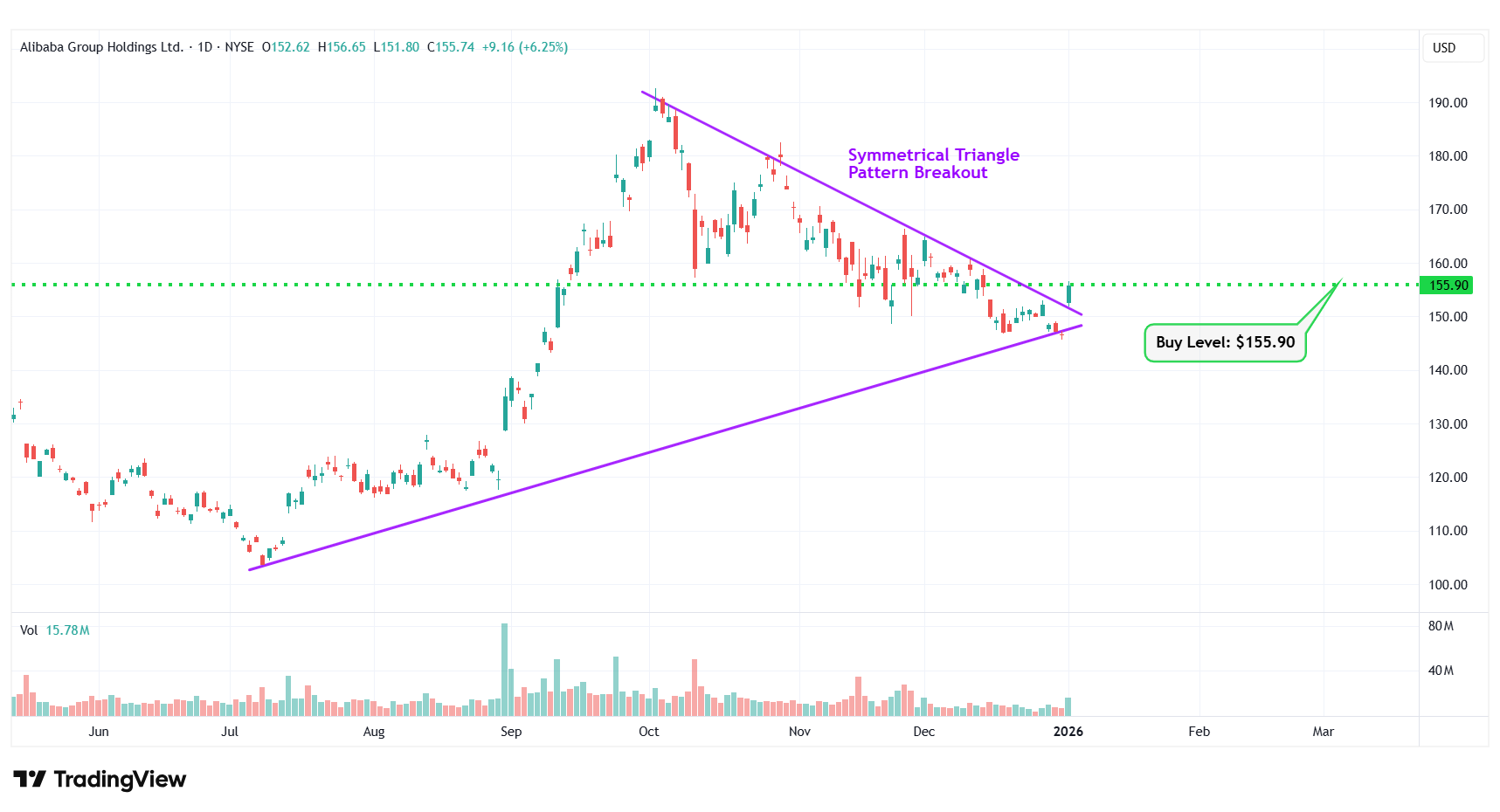This screenshot has height=812, width=1500.
Task: Click the 15.78M volume value
Action: point(67,630)
